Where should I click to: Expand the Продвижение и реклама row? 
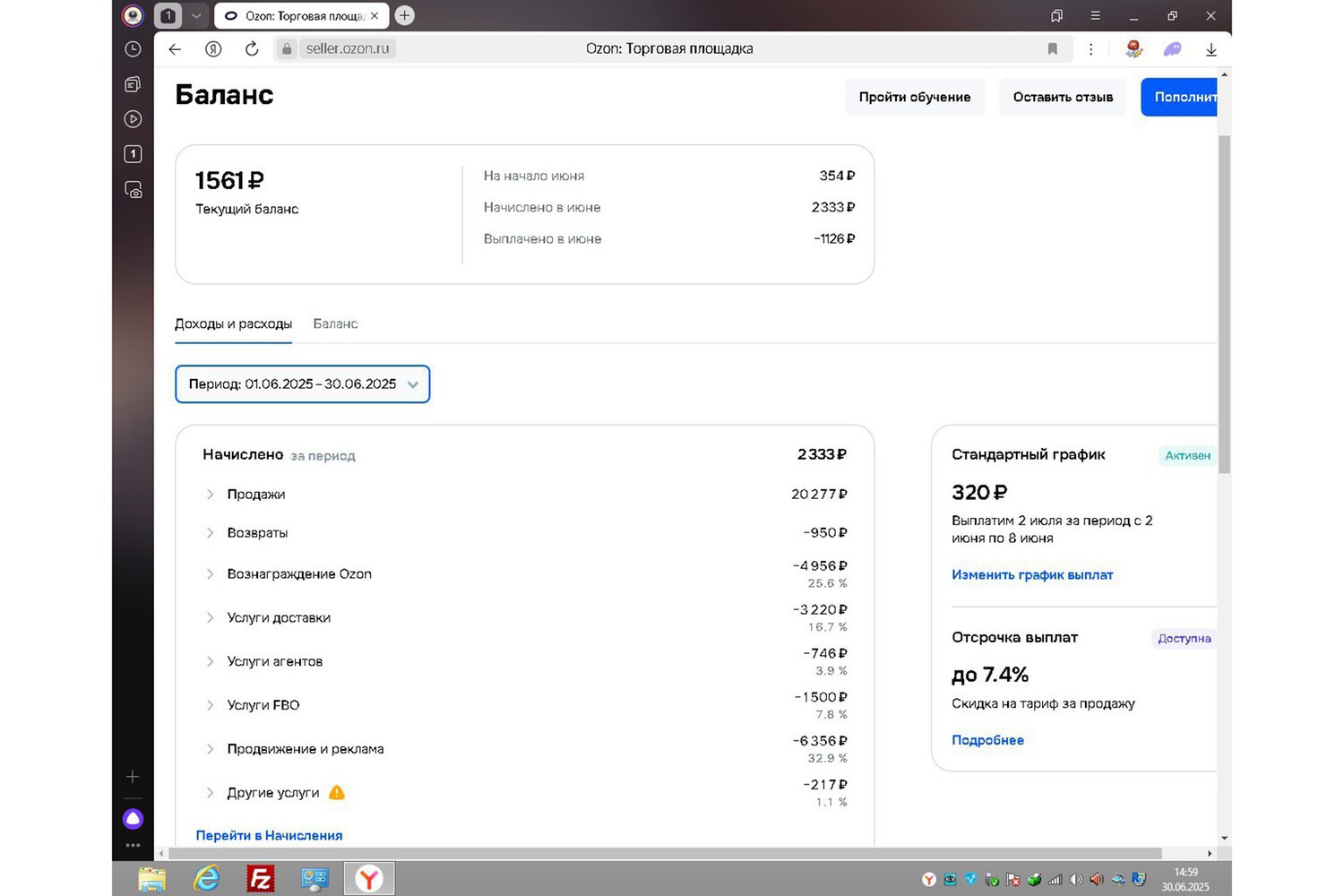(x=211, y=749)
